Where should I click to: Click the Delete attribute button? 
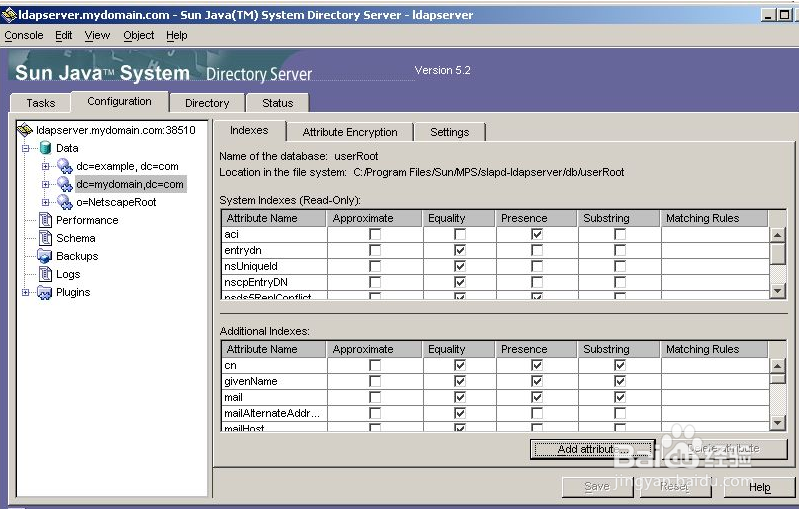click(724, 449)
